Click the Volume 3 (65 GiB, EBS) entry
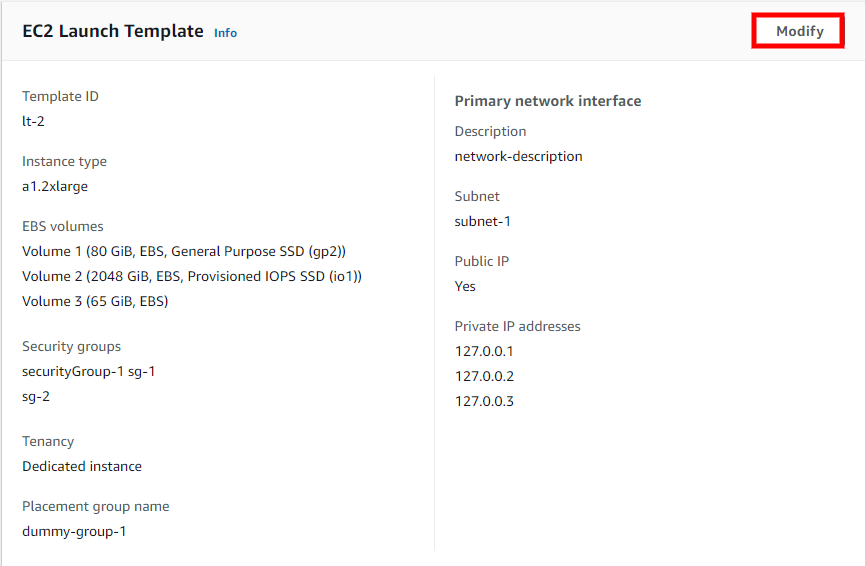865x566 pixels. (x=95, y=301)
